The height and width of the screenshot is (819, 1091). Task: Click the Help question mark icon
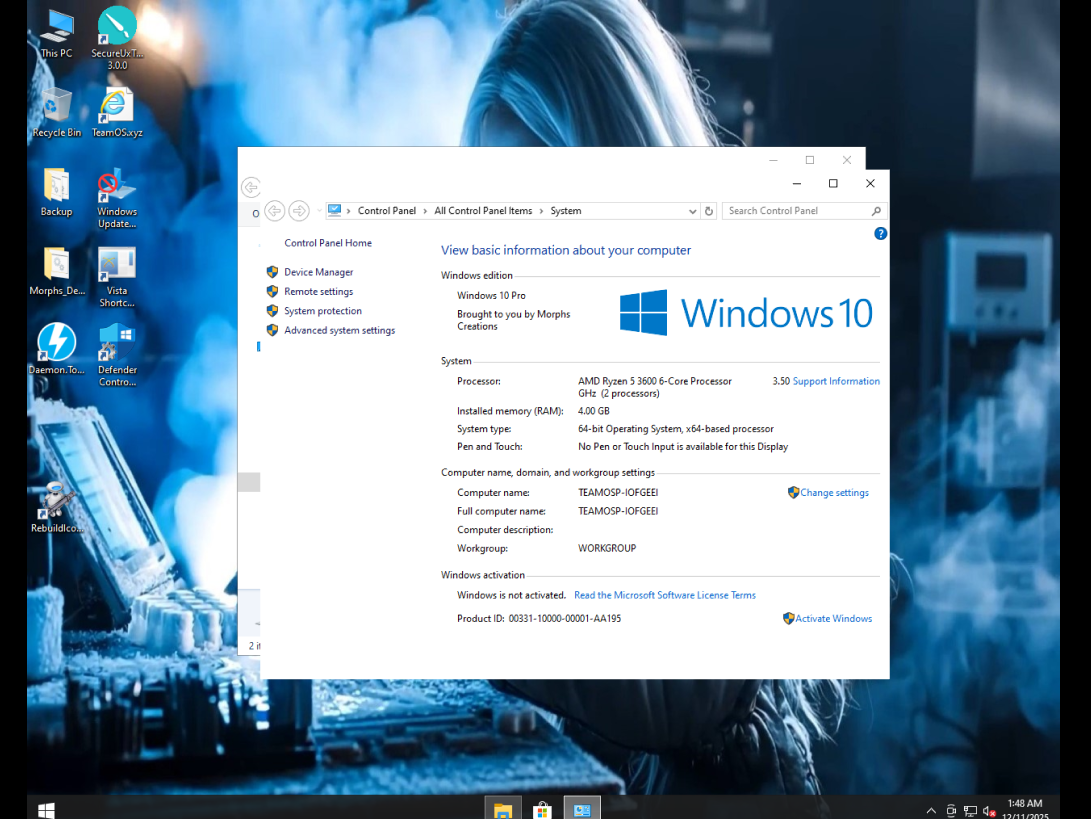pos(880,234)
